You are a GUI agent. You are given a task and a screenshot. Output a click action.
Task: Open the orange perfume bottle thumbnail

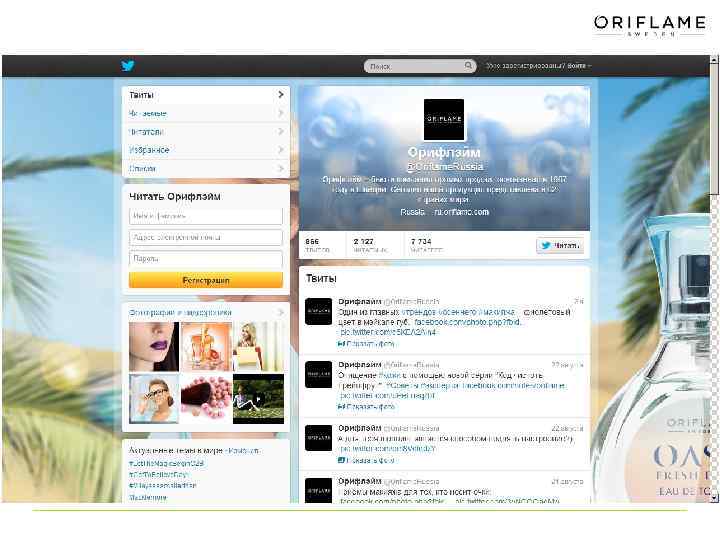[206, 347]
